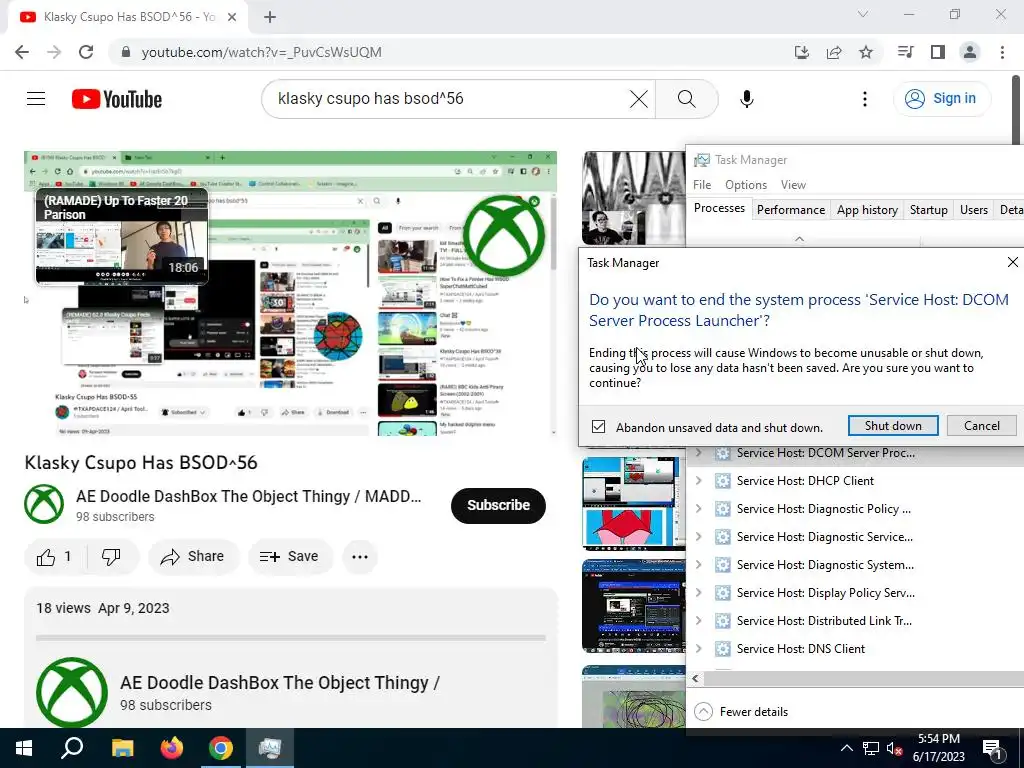1024x768 pixels.
Task: Subscribe to AE Doodle DashBox channel
Action: tap(498, 505)
